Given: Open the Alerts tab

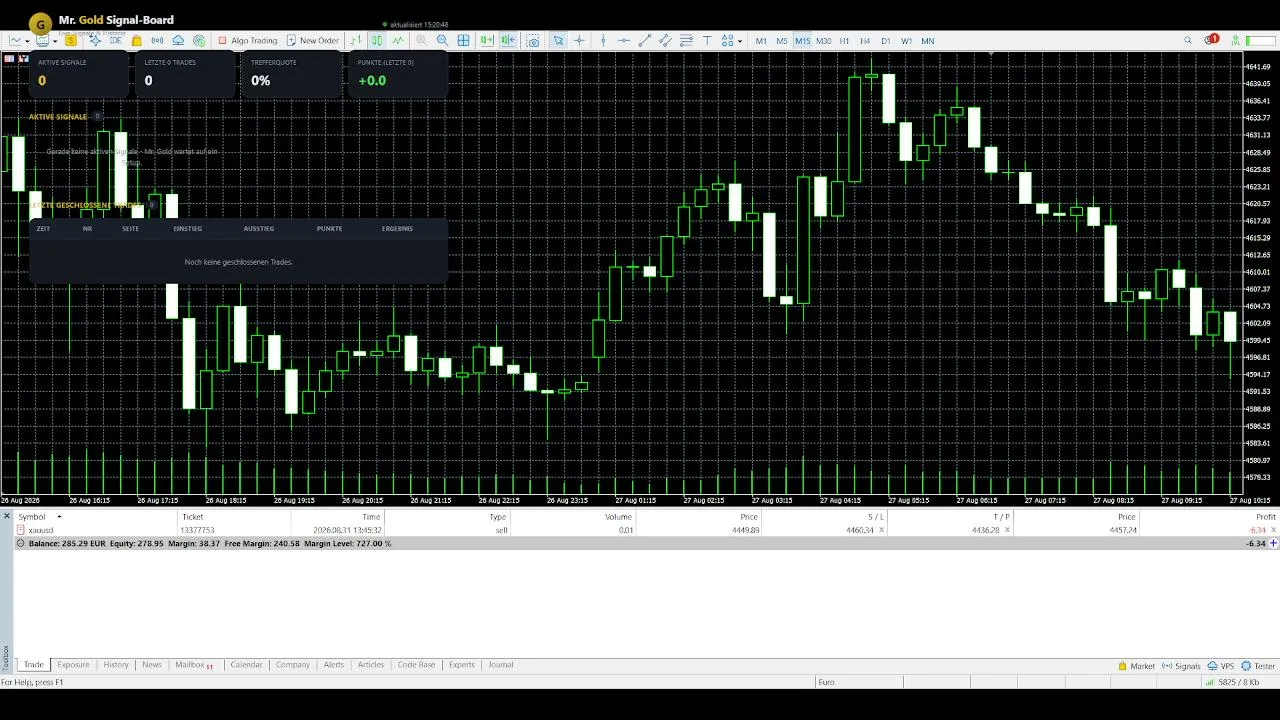Looking at the screenshot, I should coord(334,665).
